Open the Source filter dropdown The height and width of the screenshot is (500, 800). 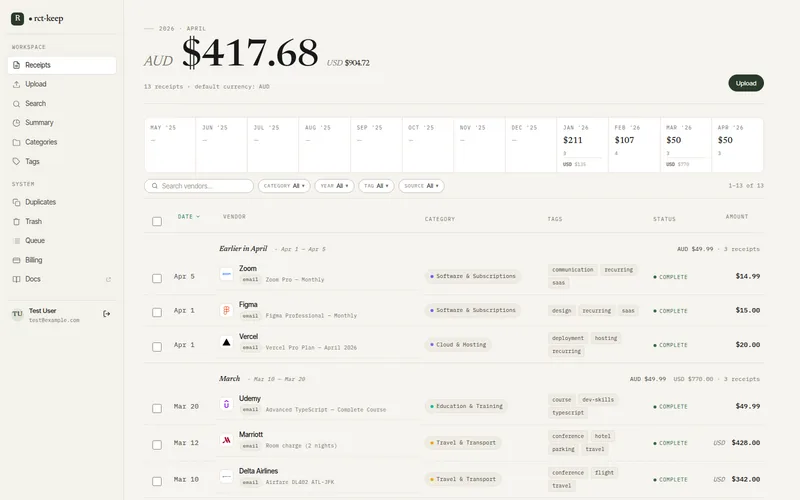pos(421,186)
